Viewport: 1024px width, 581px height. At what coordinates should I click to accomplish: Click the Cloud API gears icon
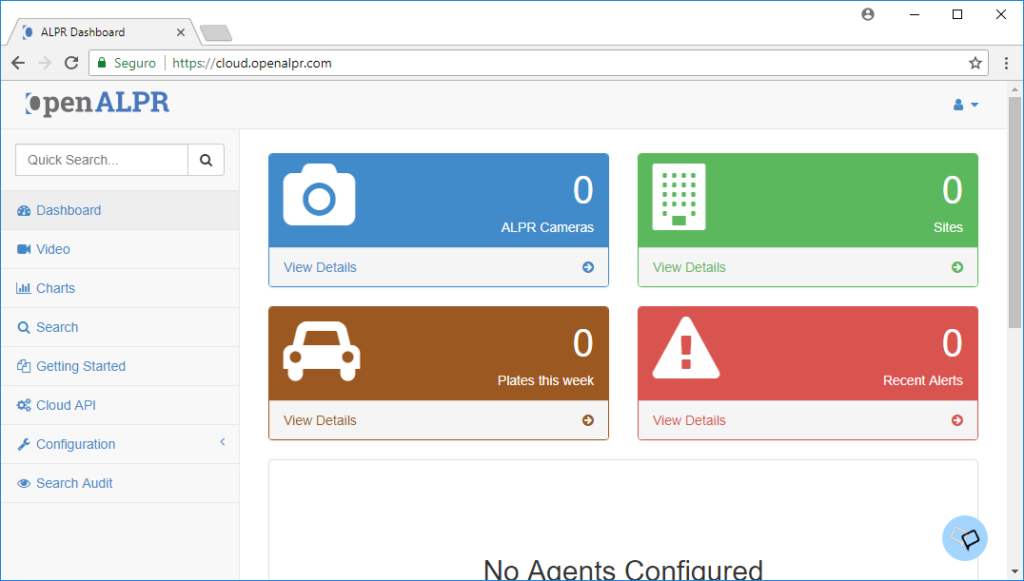click(x=22, y=405)
